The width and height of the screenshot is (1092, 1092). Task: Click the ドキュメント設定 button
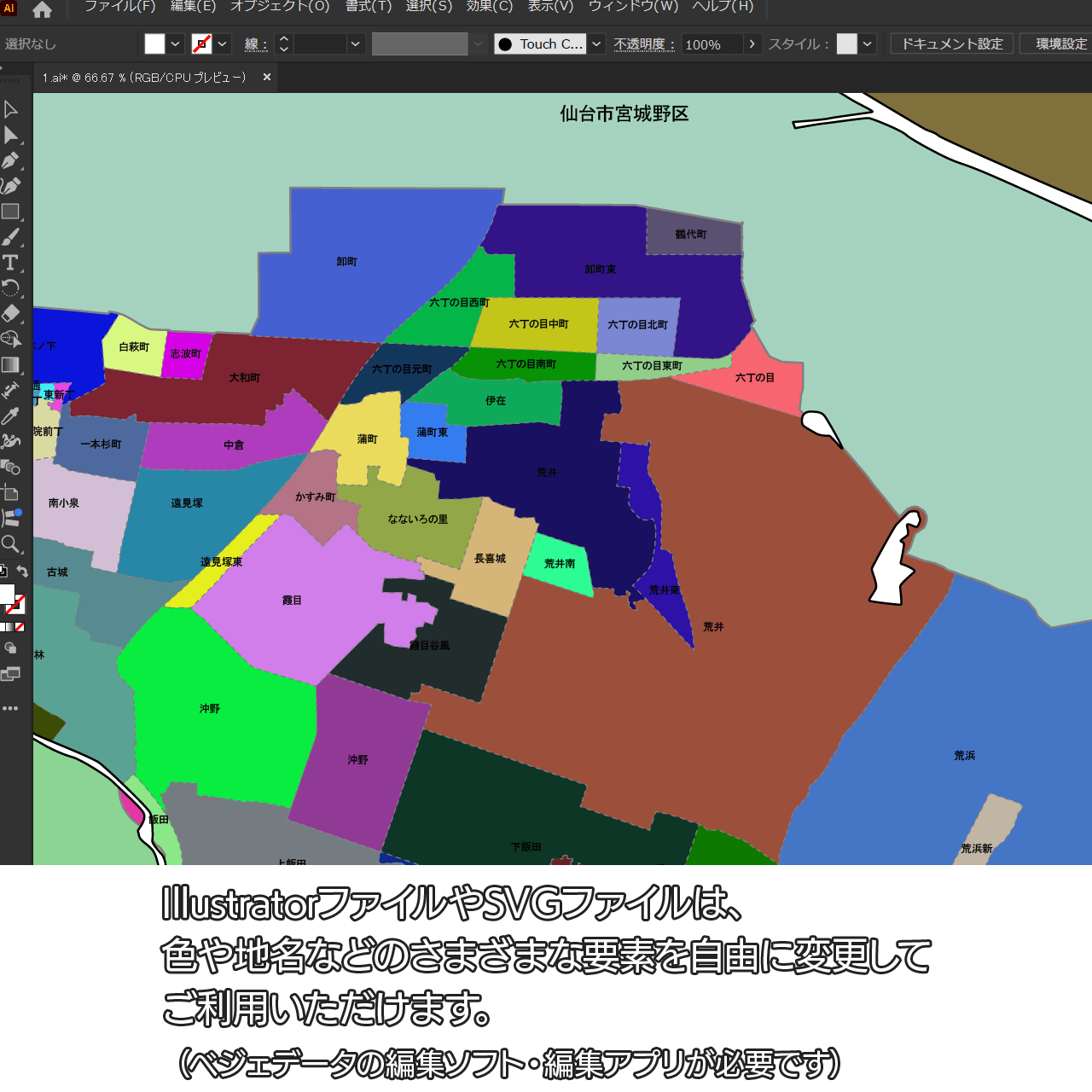pos(952,44)
